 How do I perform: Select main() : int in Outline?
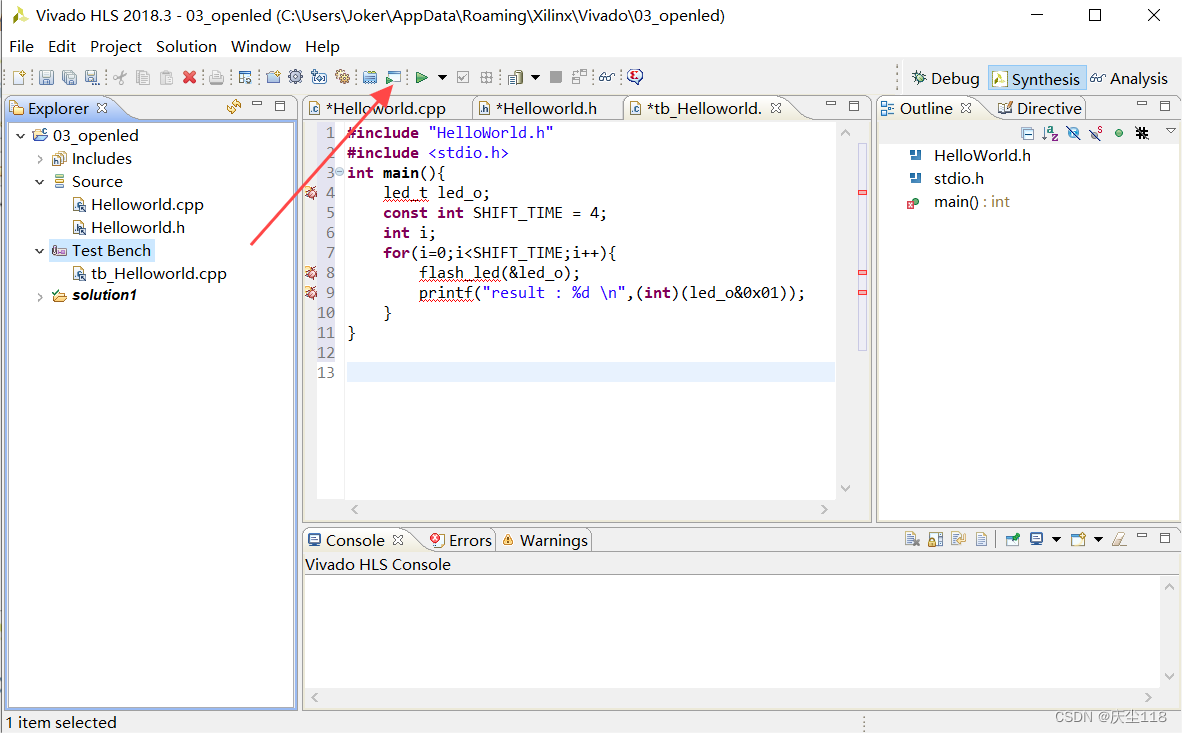[x=972, y=202]
